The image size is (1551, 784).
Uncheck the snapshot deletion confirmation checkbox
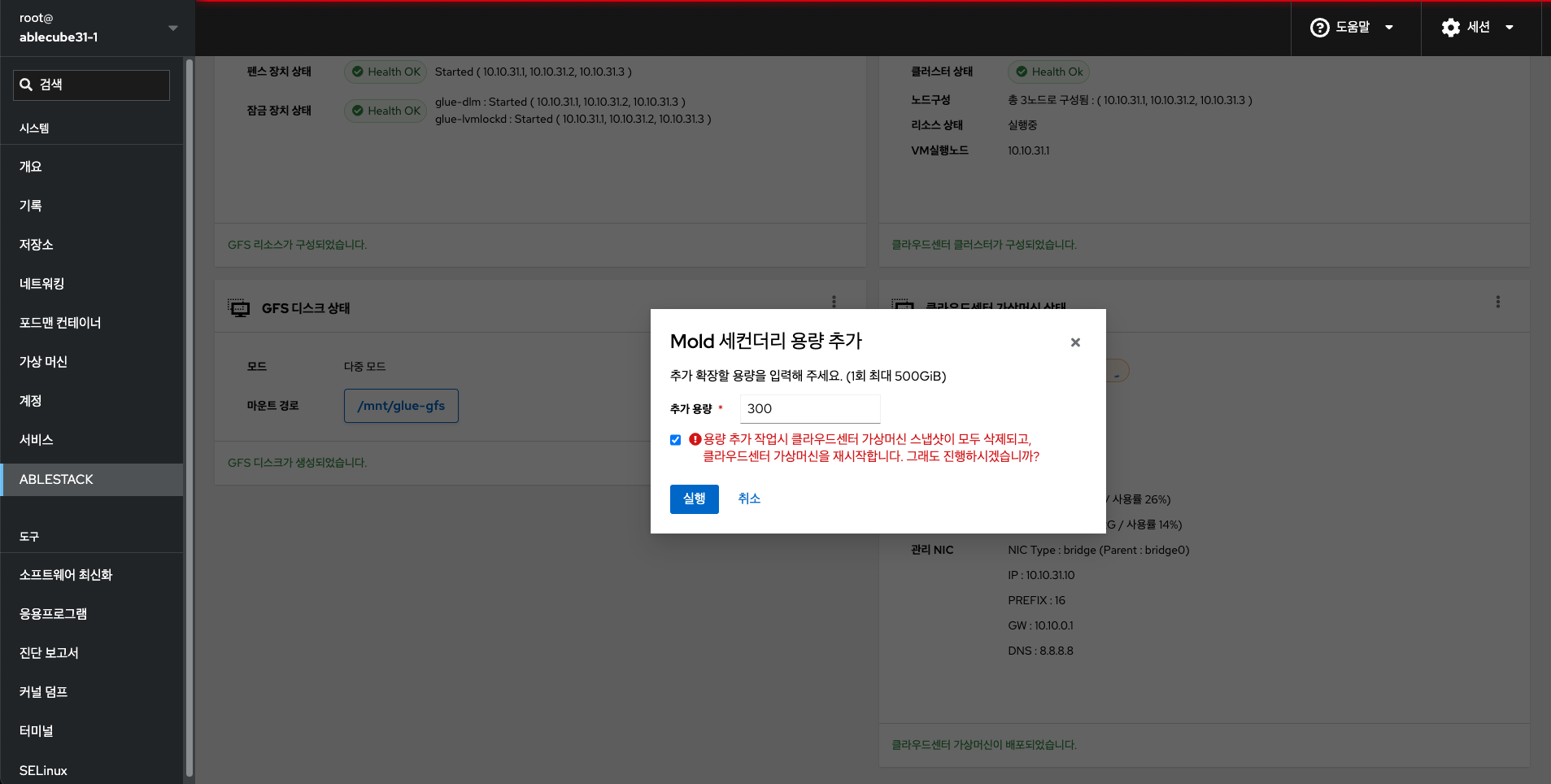(x=675, y=440)
